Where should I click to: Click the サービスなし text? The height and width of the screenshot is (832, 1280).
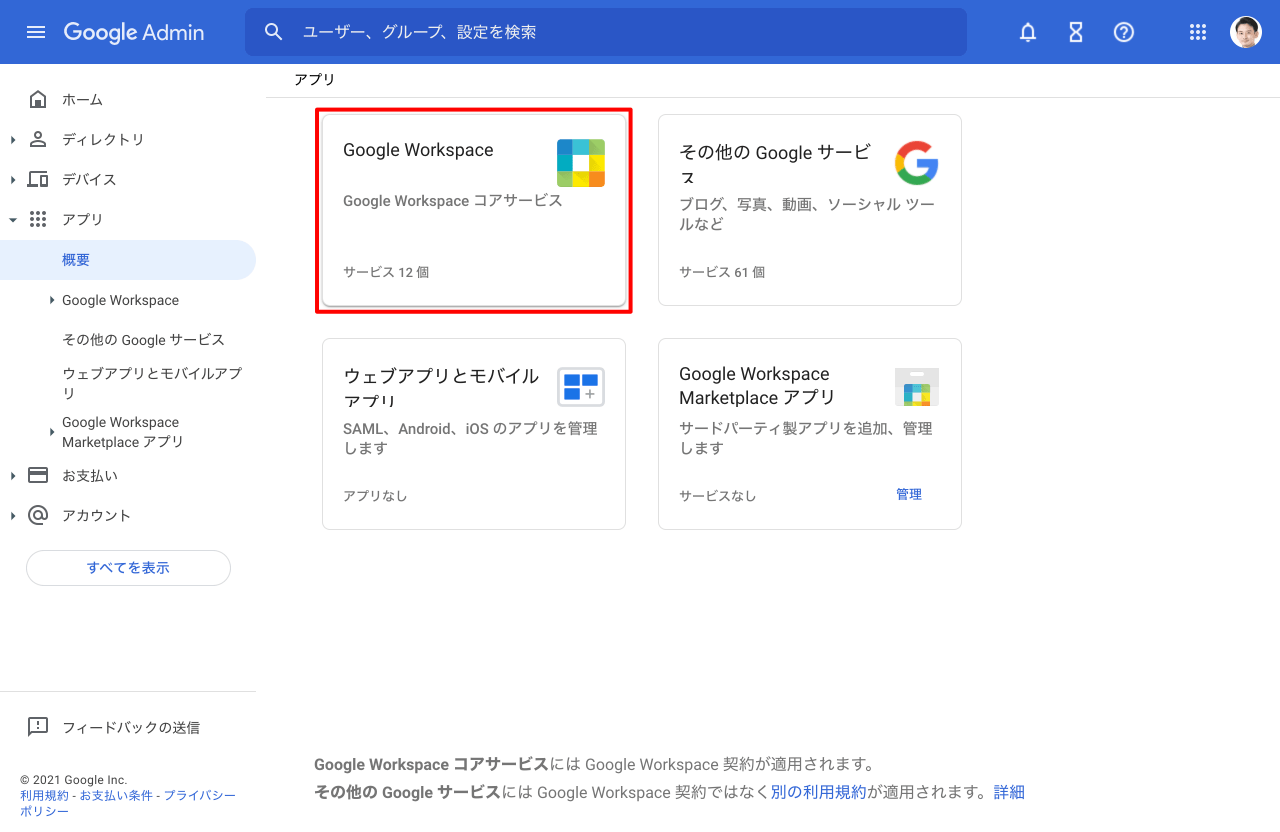[x=718, y=496]
